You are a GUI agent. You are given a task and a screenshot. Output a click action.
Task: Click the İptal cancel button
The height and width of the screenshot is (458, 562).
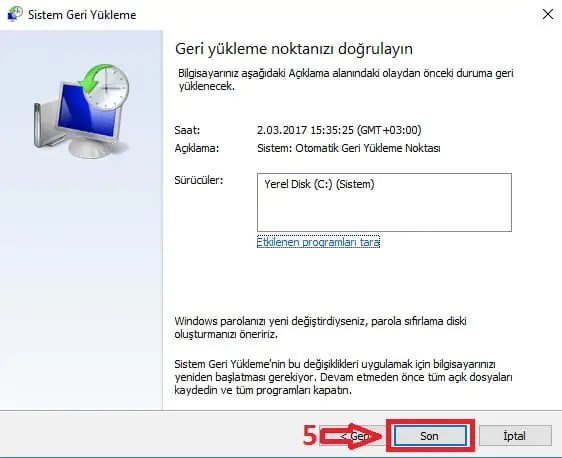click(x=515, y=436)
